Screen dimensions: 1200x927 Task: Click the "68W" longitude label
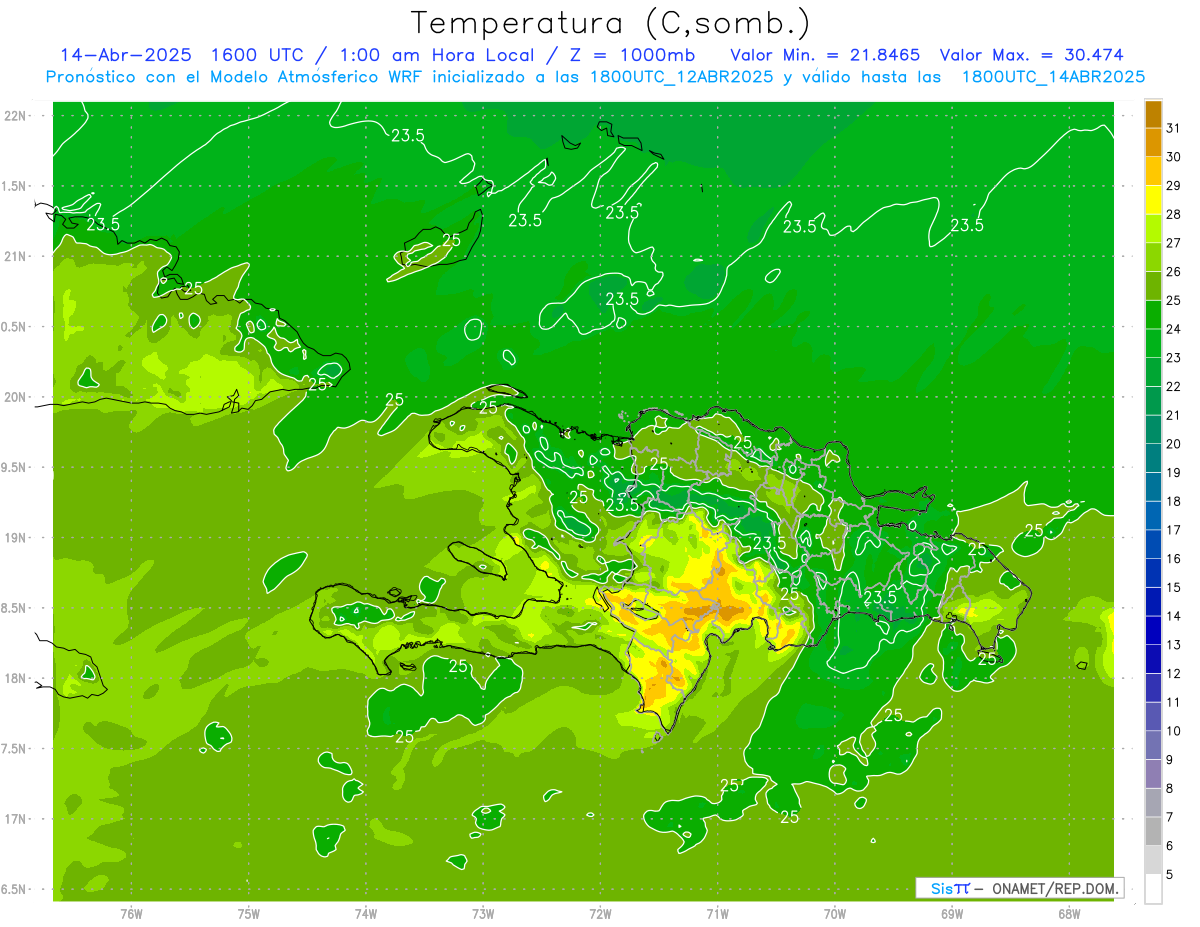click(1068, 914)
